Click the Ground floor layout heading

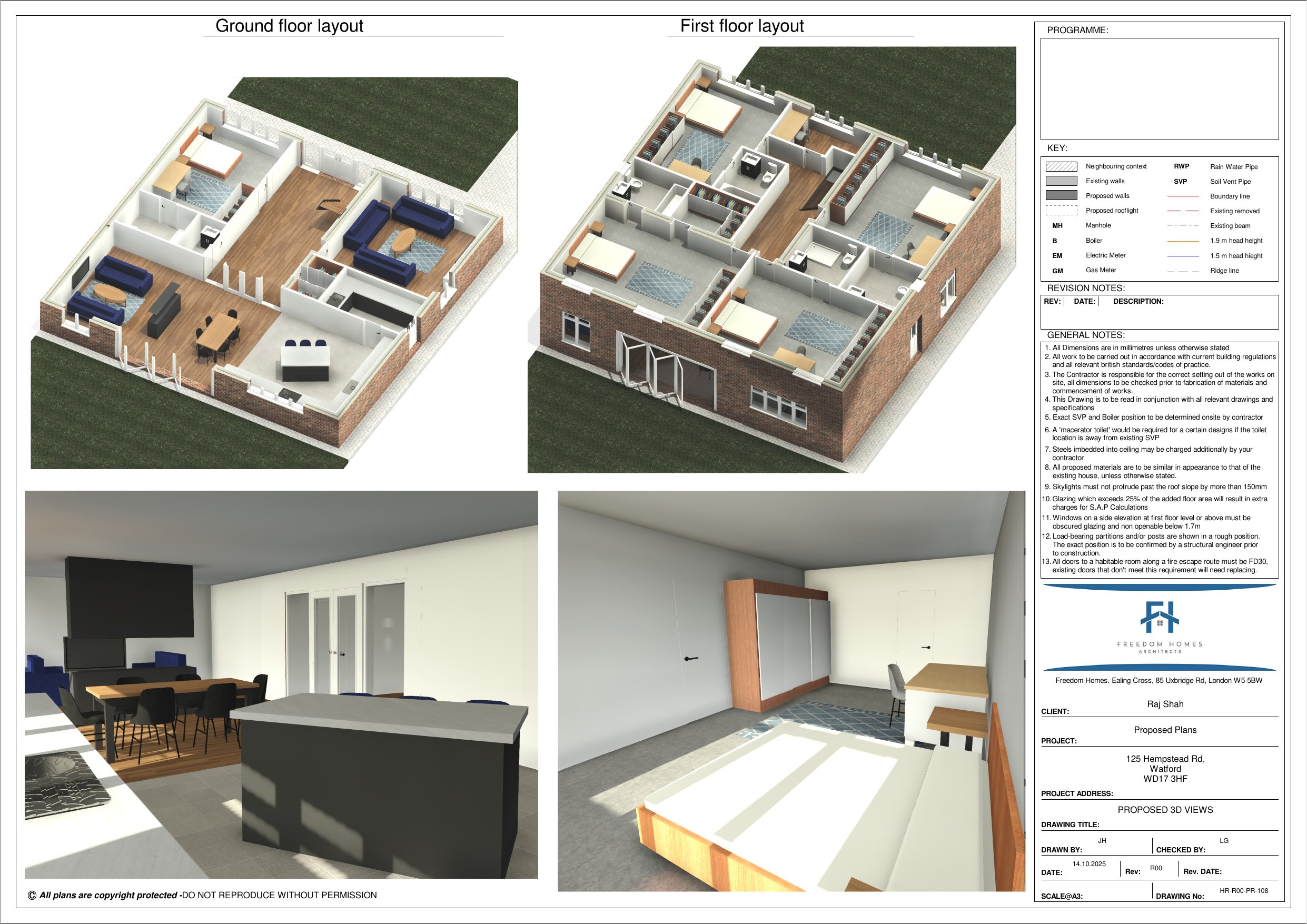point(289,26)
